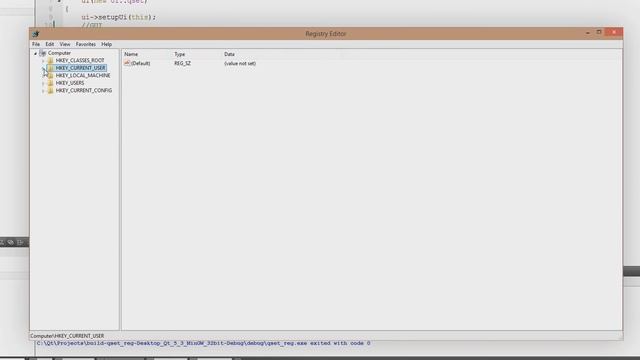Select HKEY_USERS in the tree
Screen dimensions: 640x360
pos(70,83)
